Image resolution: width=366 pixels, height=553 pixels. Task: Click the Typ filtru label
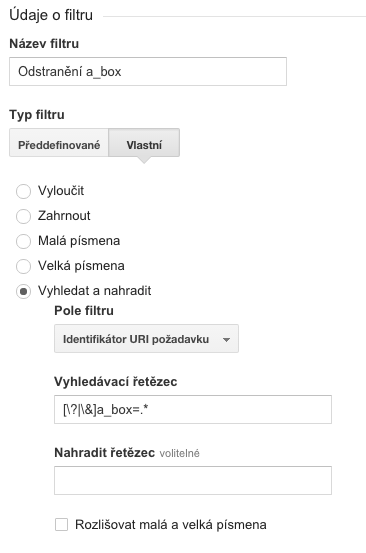tap(37, 115)
